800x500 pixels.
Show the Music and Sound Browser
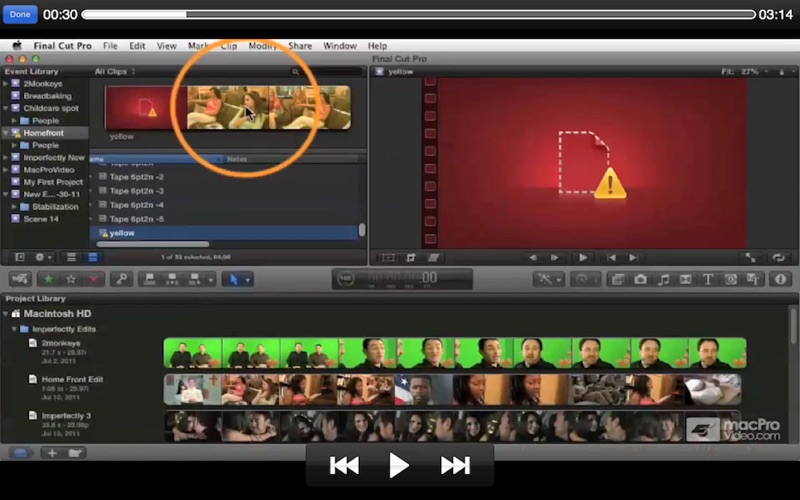point(663,279)
